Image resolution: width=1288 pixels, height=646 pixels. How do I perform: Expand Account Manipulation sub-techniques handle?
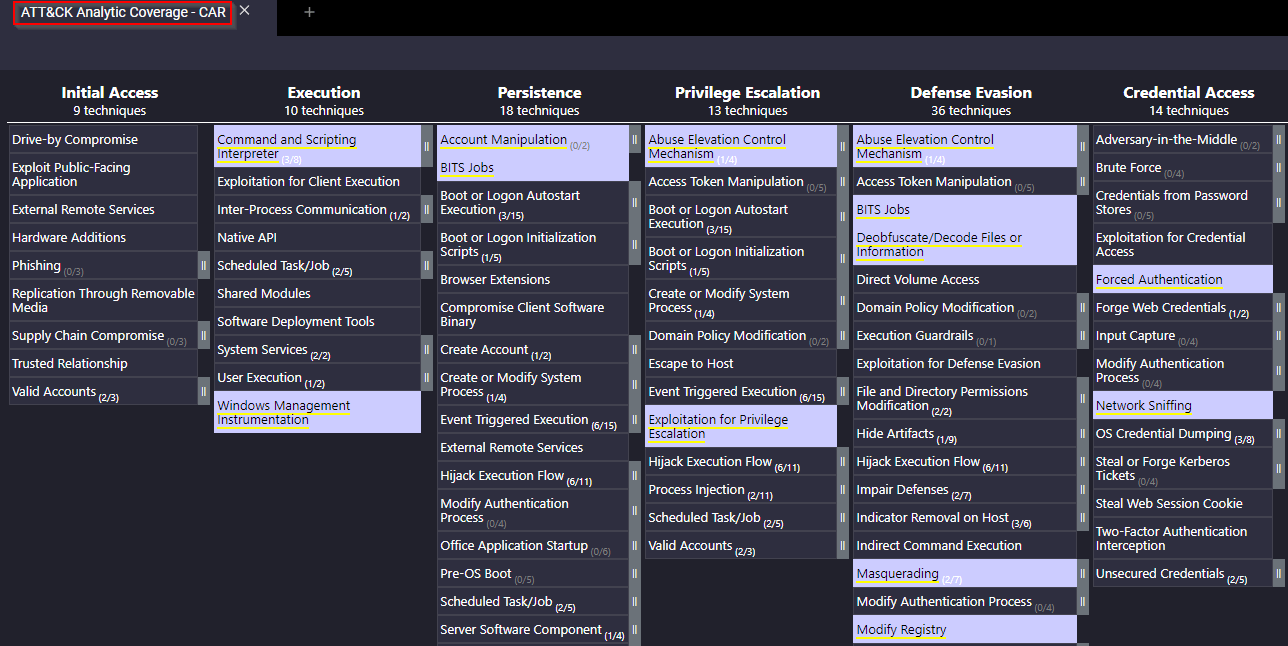pos(635,139)
